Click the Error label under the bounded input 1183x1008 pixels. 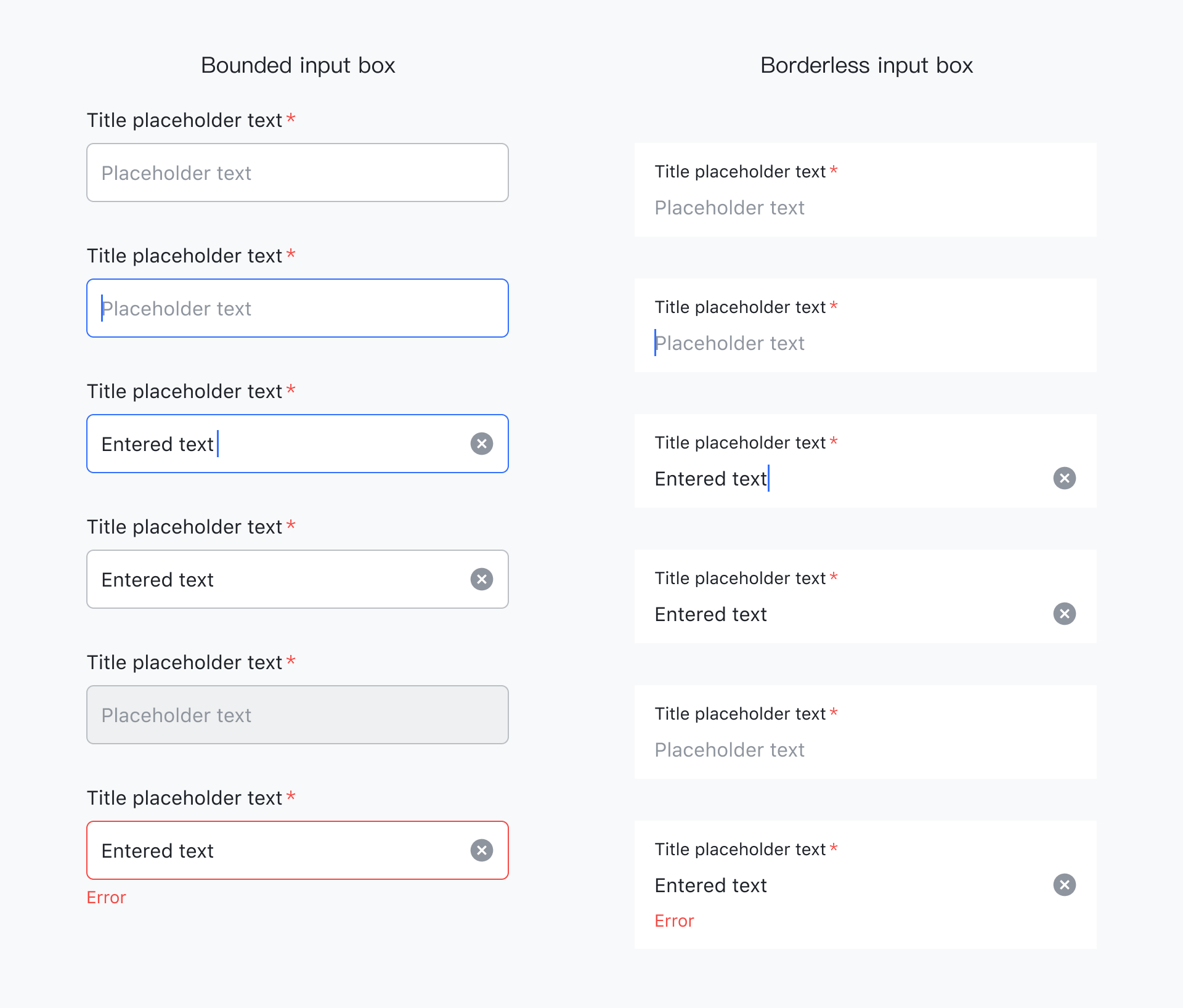tap(106, 898)
